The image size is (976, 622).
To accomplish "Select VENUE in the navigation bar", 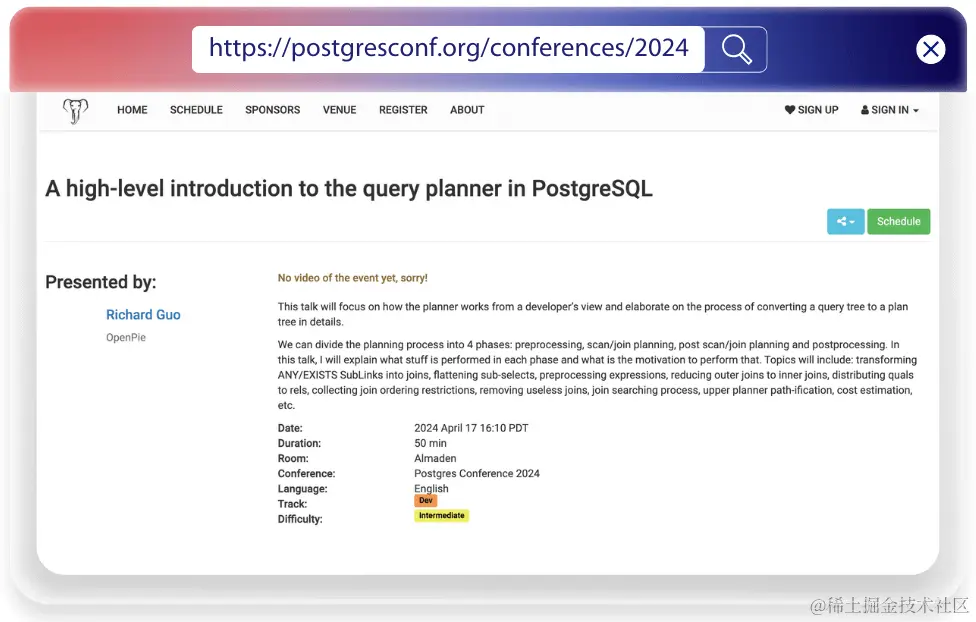I will [x=339, y=110].
